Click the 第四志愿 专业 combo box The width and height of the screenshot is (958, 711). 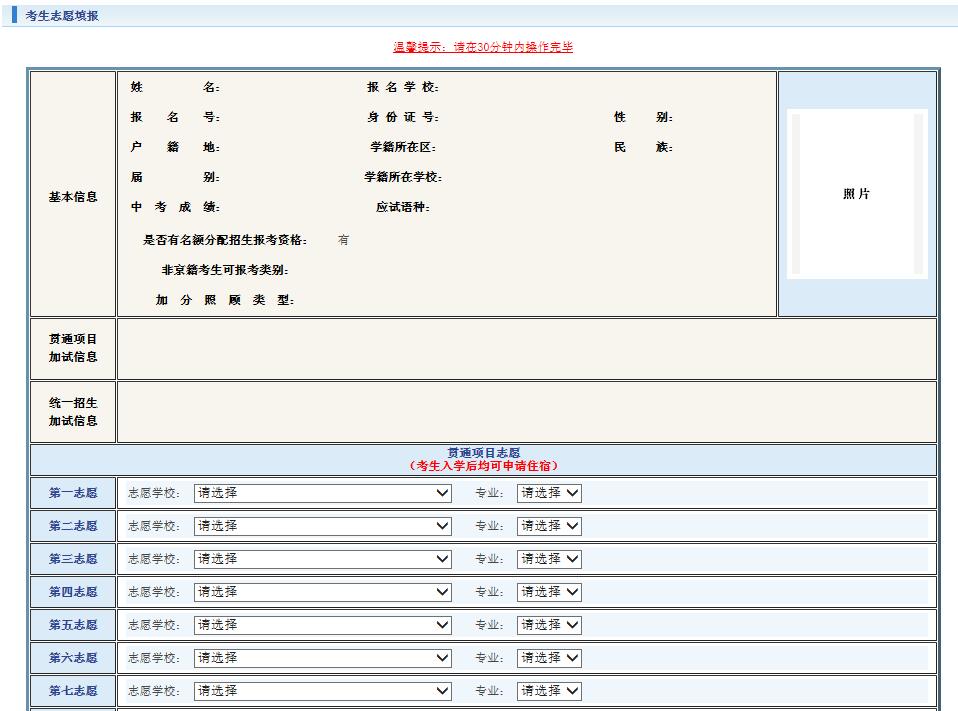point(549,592)
